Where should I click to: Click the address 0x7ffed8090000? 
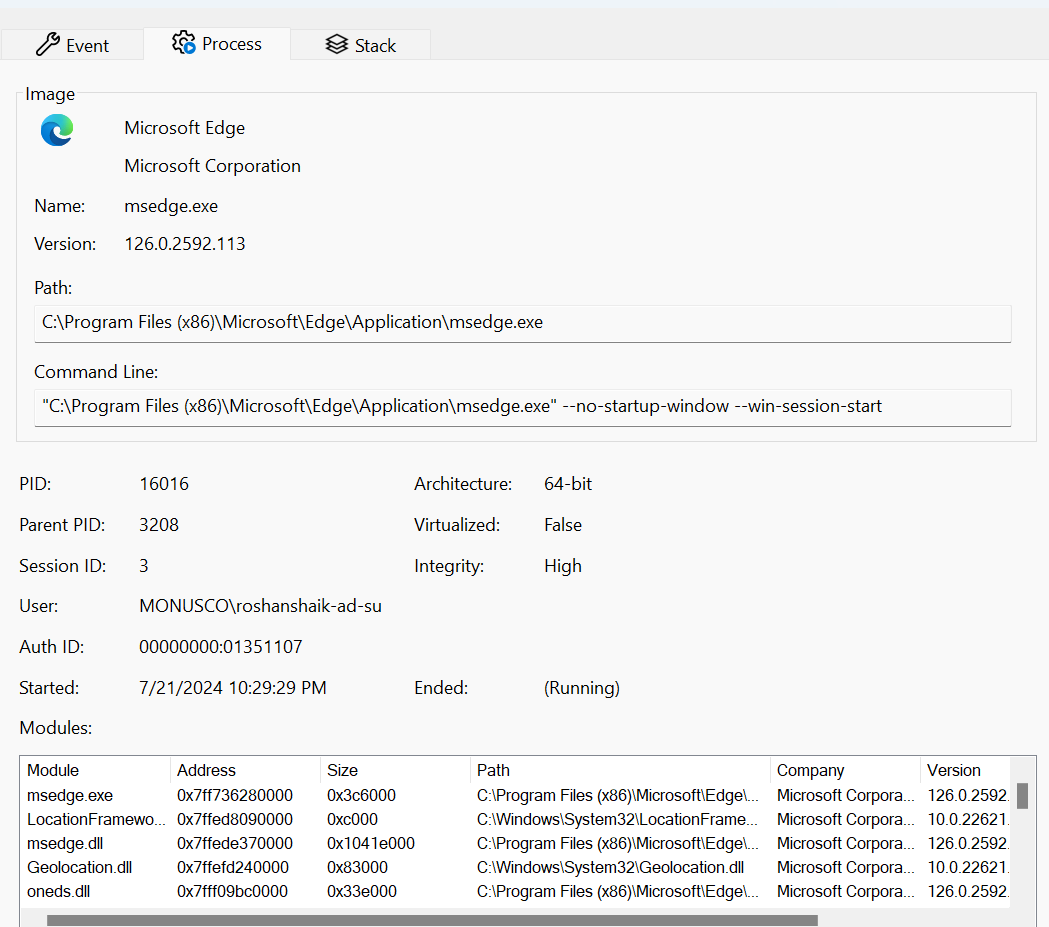point(235,819)
